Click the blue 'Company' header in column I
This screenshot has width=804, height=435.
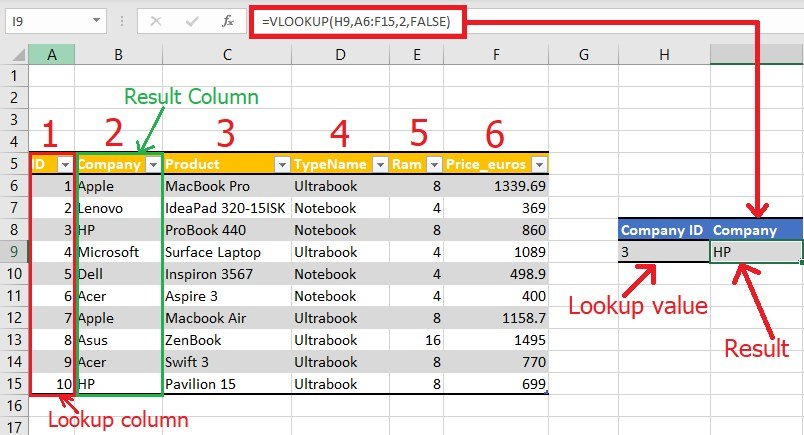pos(756,230)
